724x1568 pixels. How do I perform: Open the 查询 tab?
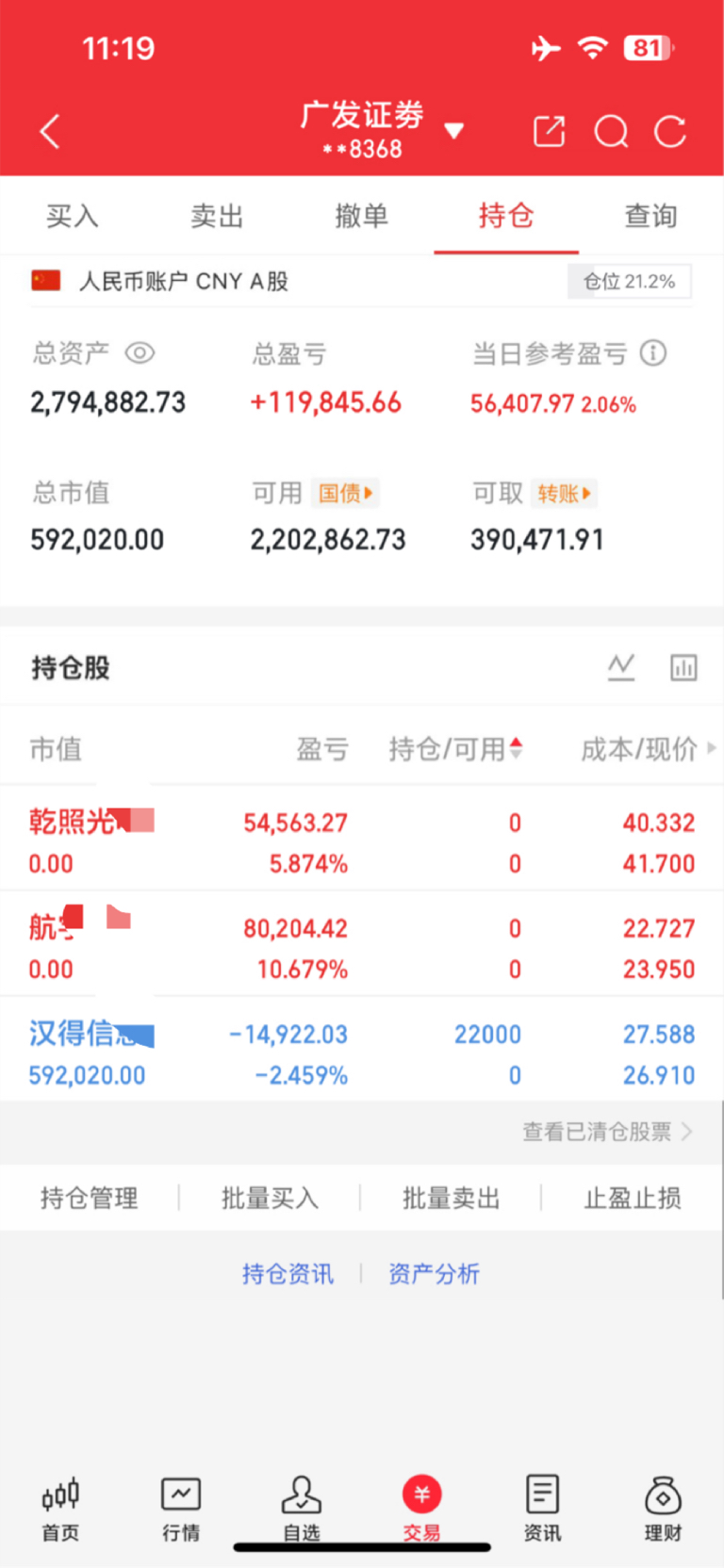pos(650,216)
